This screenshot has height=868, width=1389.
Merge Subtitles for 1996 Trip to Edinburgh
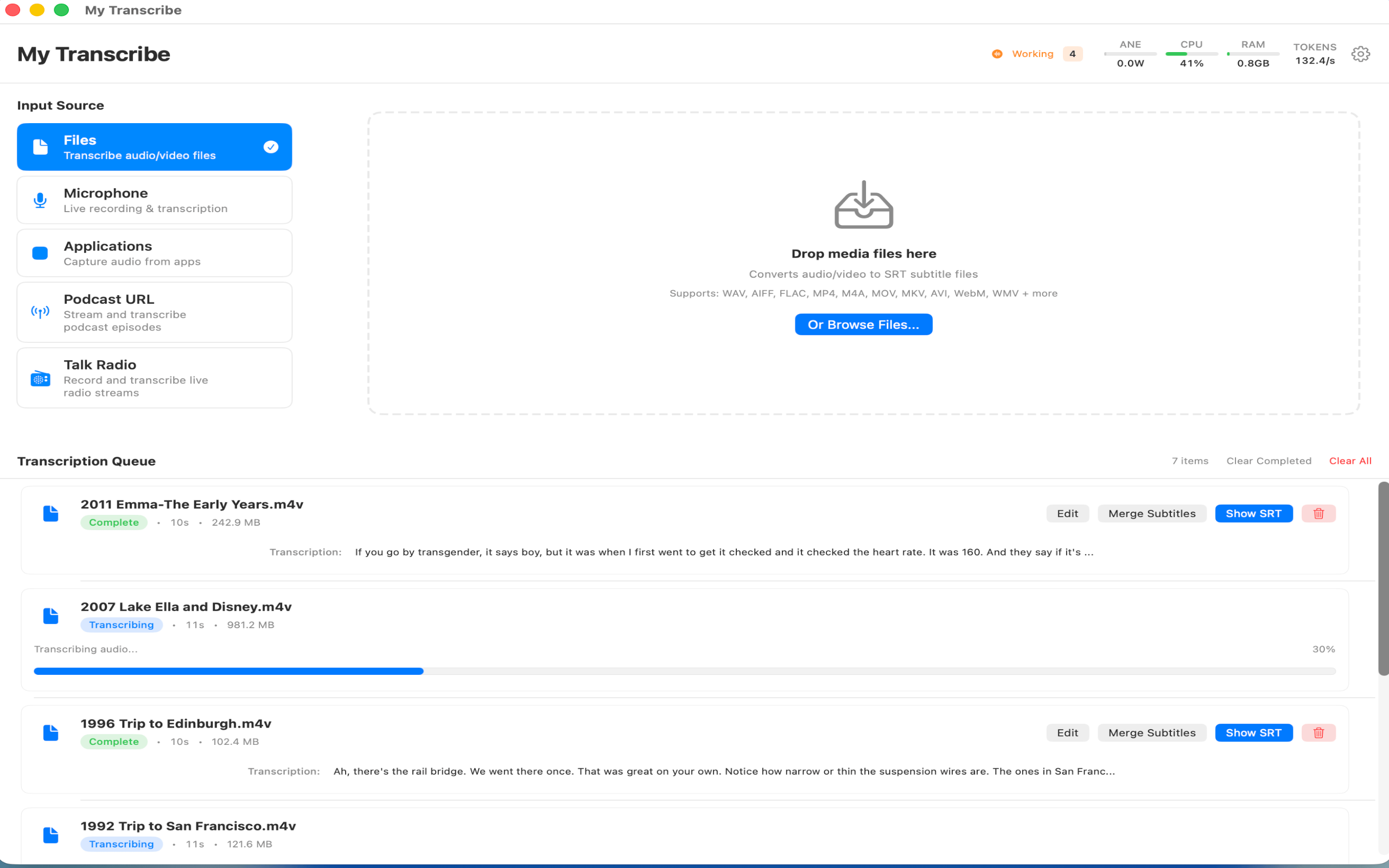point(1151,732)
